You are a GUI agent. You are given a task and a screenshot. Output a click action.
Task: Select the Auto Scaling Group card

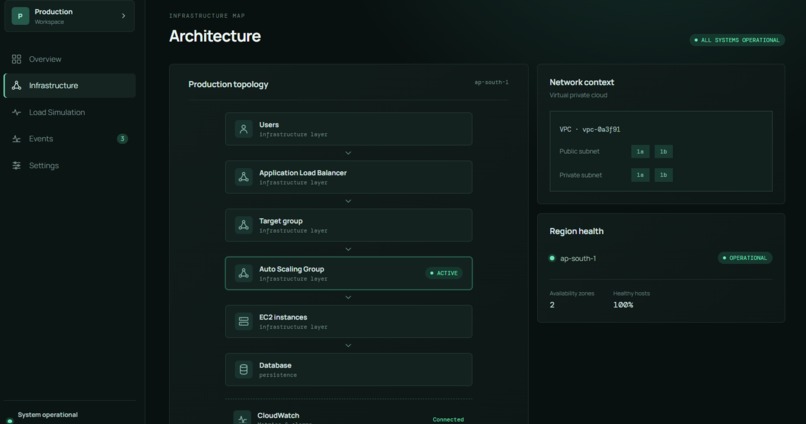pyautogui.click(x=349, y=273)
